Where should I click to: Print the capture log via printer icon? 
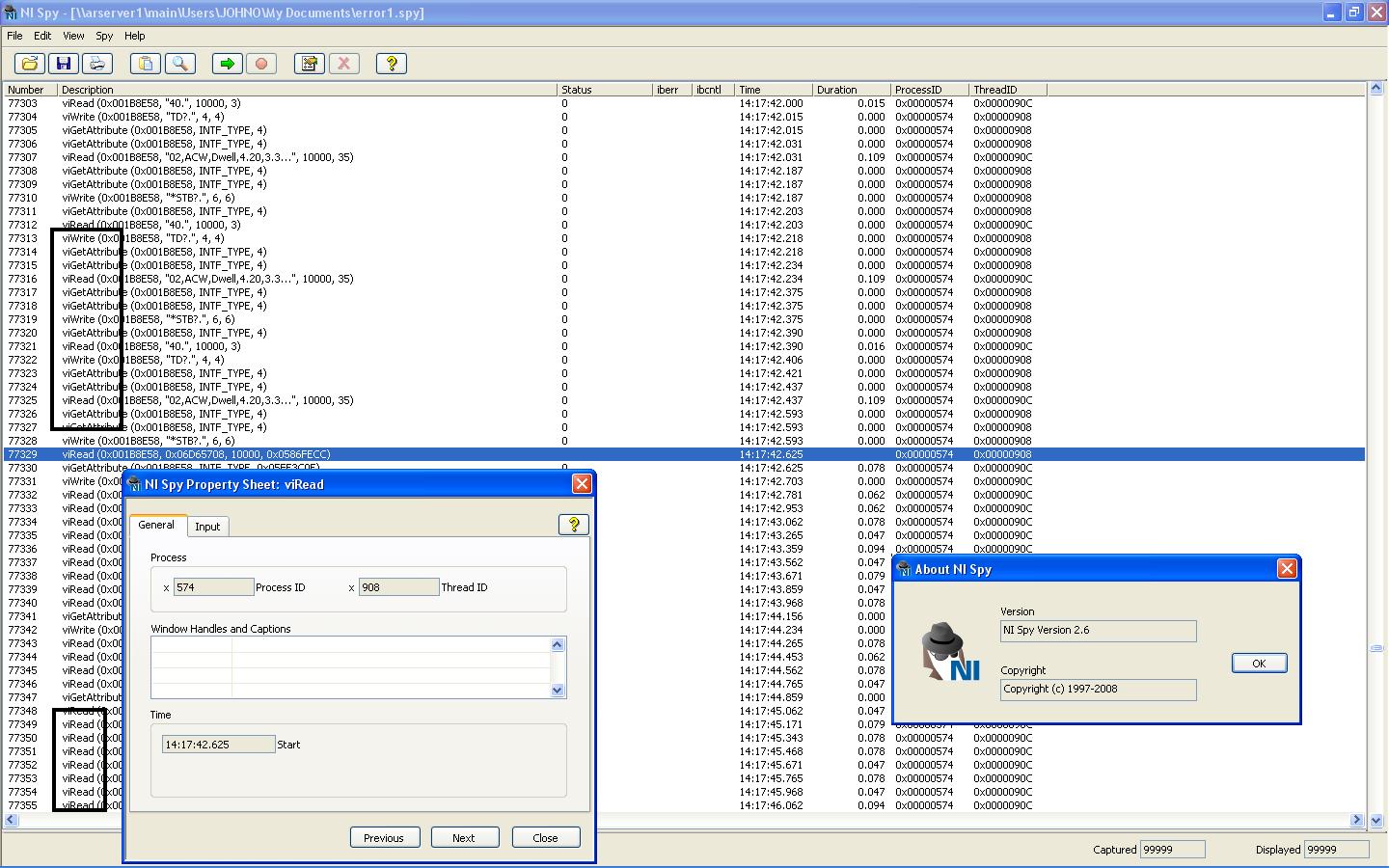coord(96,64)
